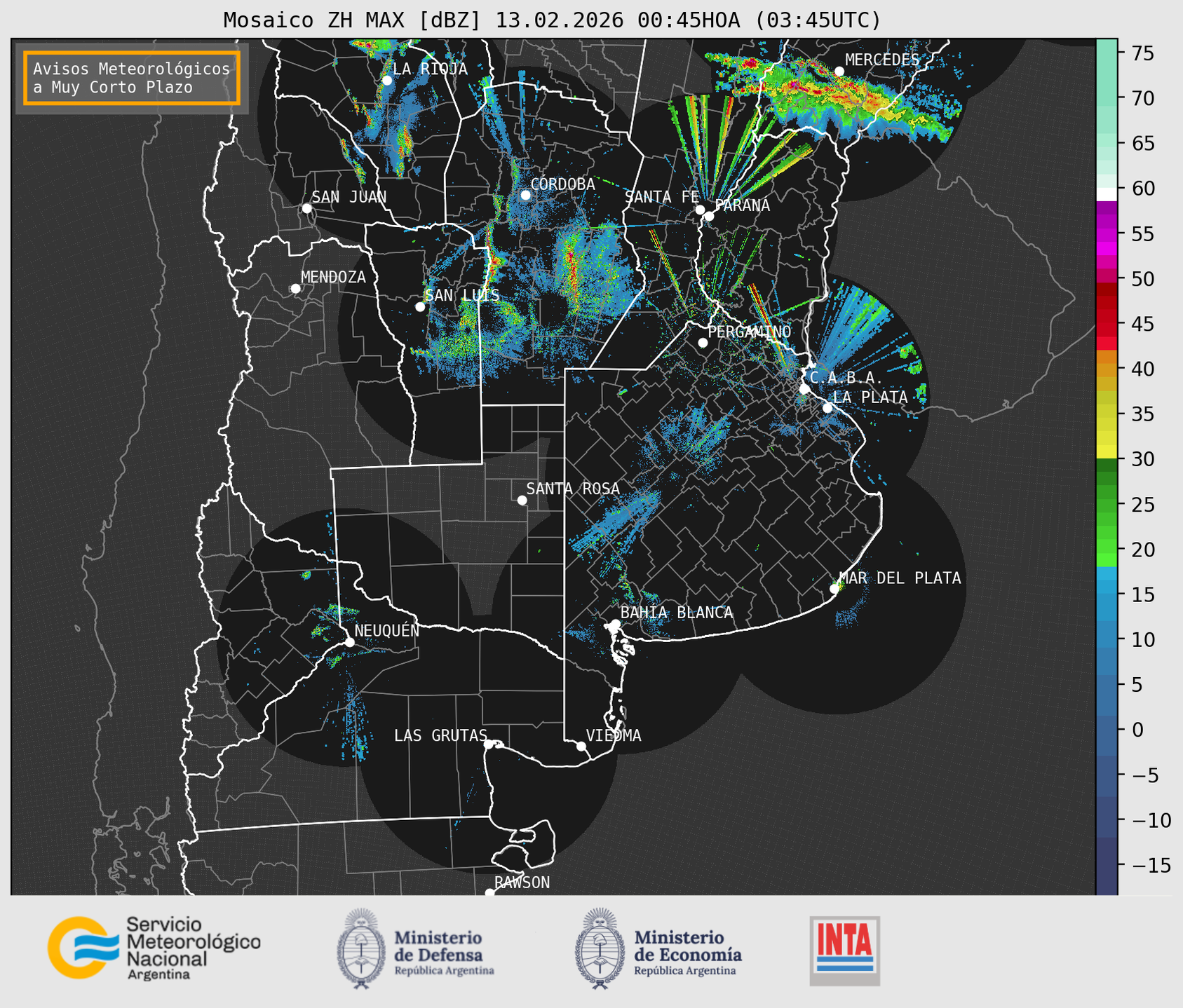The height and width of the screenshot is (1008, 1183).
Task: Click the La Plata city marker dot
Action: (827, 408)
